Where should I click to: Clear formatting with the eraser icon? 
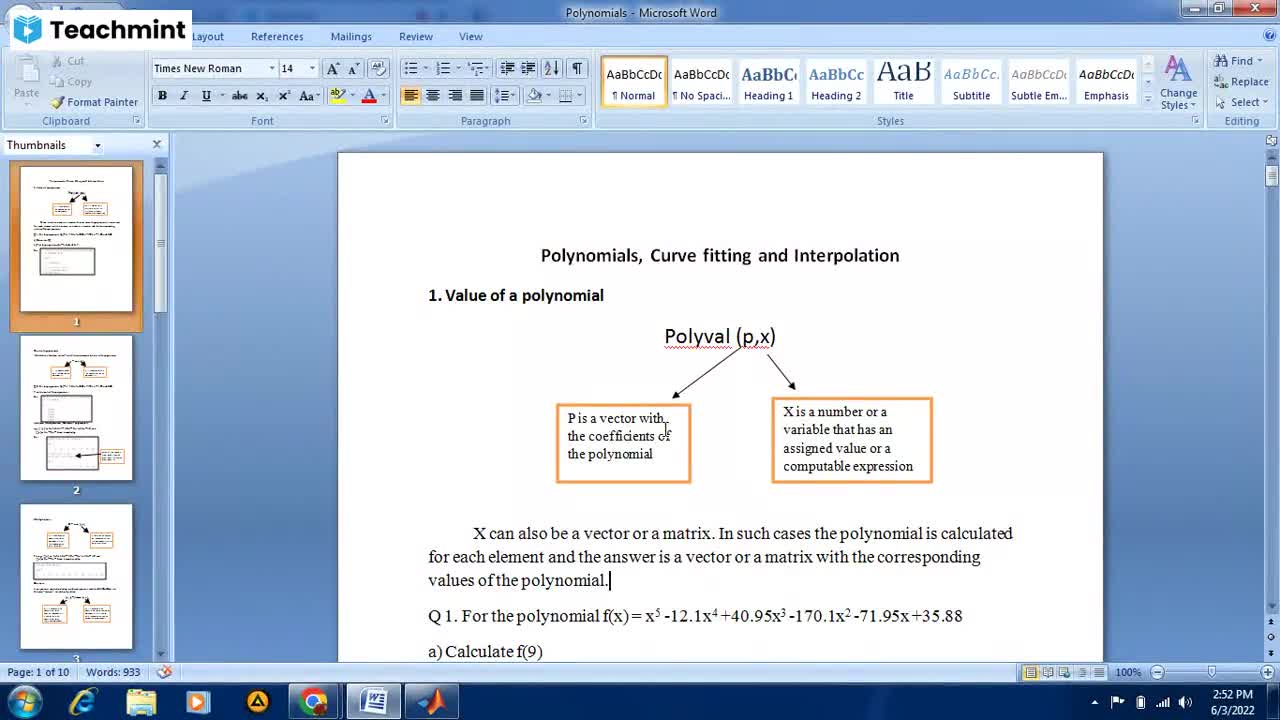point(378,68)
